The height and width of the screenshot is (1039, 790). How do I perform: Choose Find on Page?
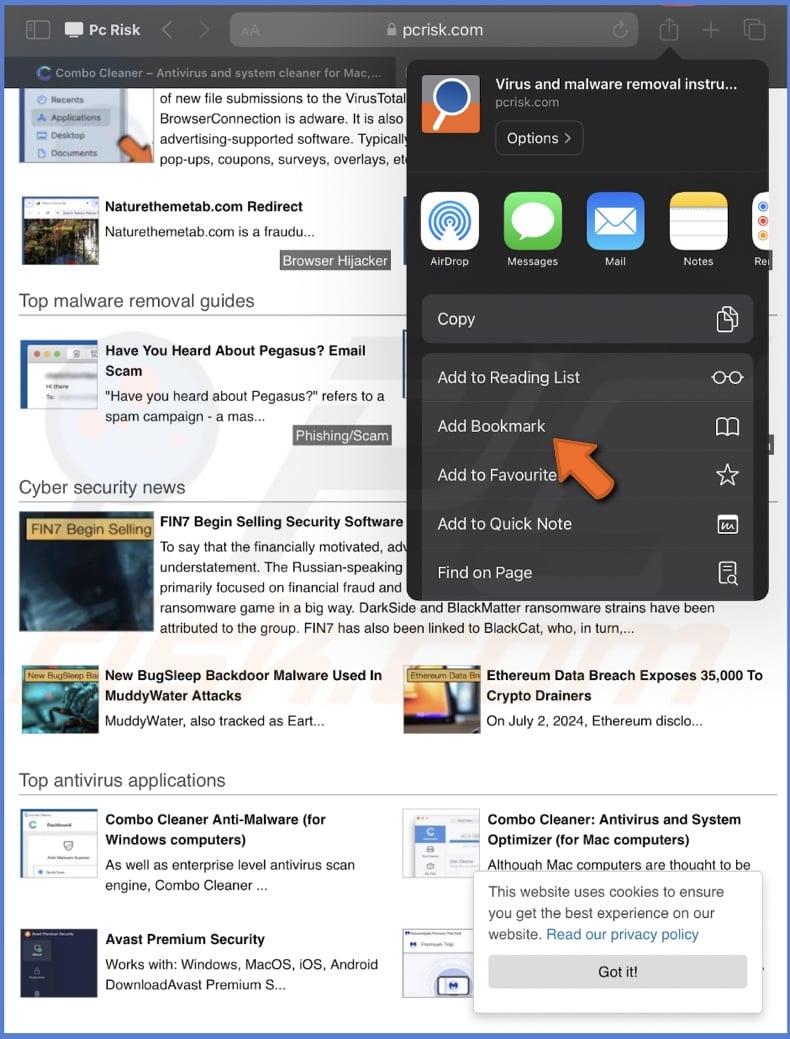[587, 573]
